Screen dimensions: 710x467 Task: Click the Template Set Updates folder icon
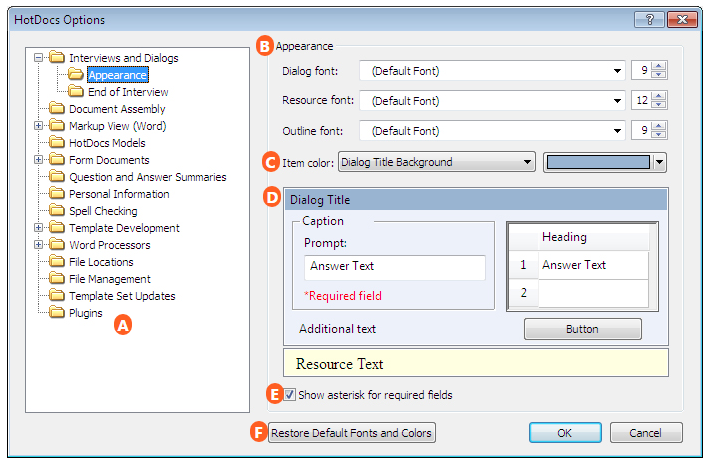57,295
